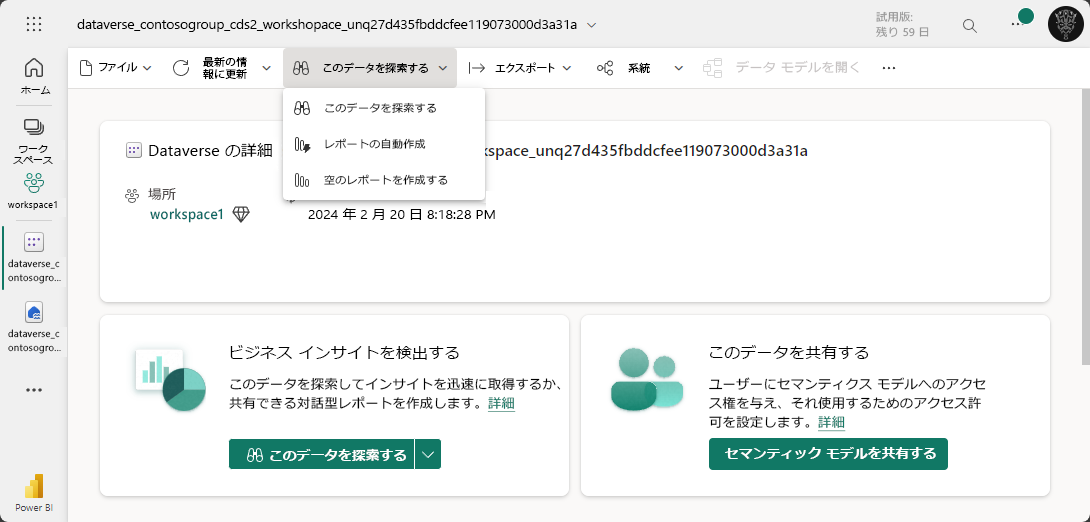Viewport: 1090px width, 522px height.
Task: Click the trial 残り 59 日 text
Action: (x=903, y=32)
